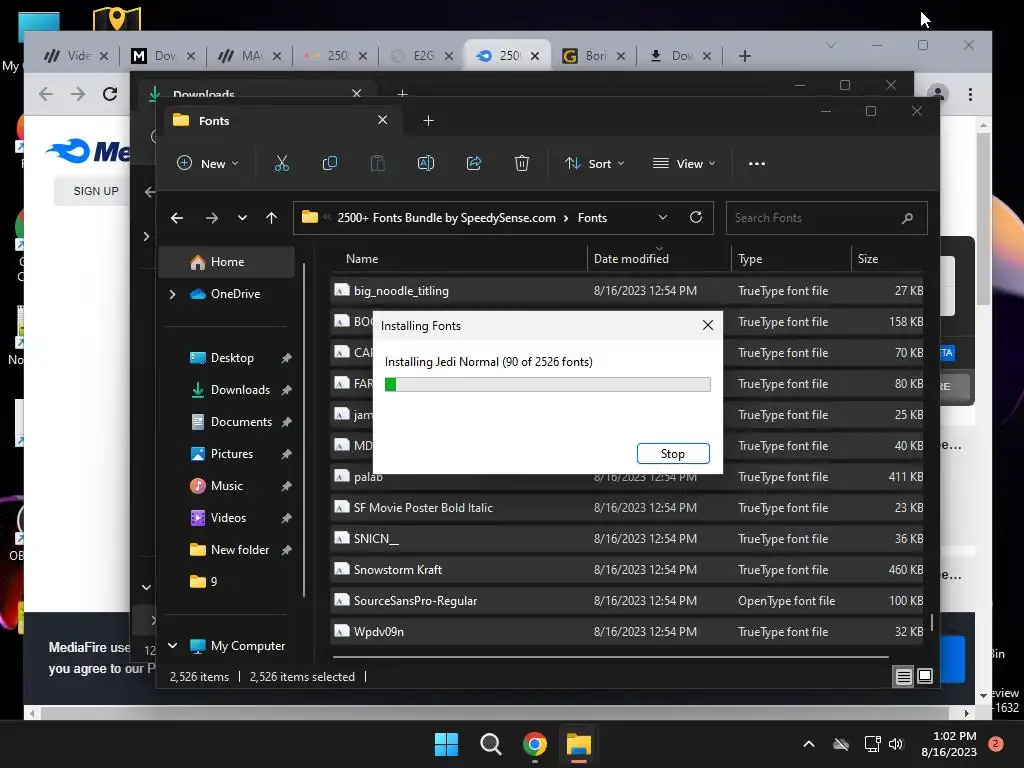This screenshot has width=1024, height=768.
Task: Click the font install progress bar
Action: click(547, 385)
